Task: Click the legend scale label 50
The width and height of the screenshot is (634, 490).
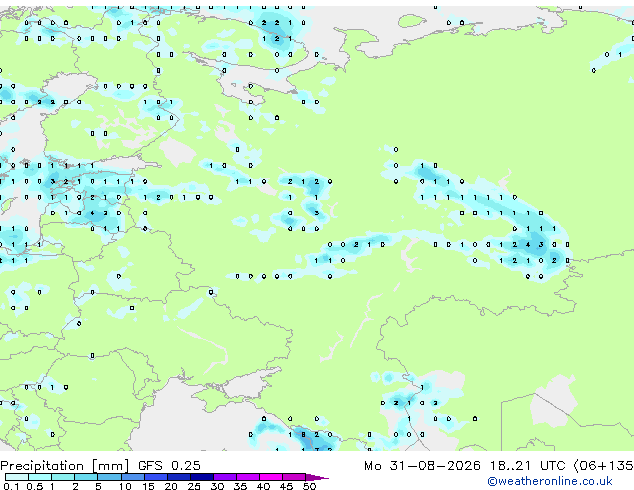Action: [309, 486]
